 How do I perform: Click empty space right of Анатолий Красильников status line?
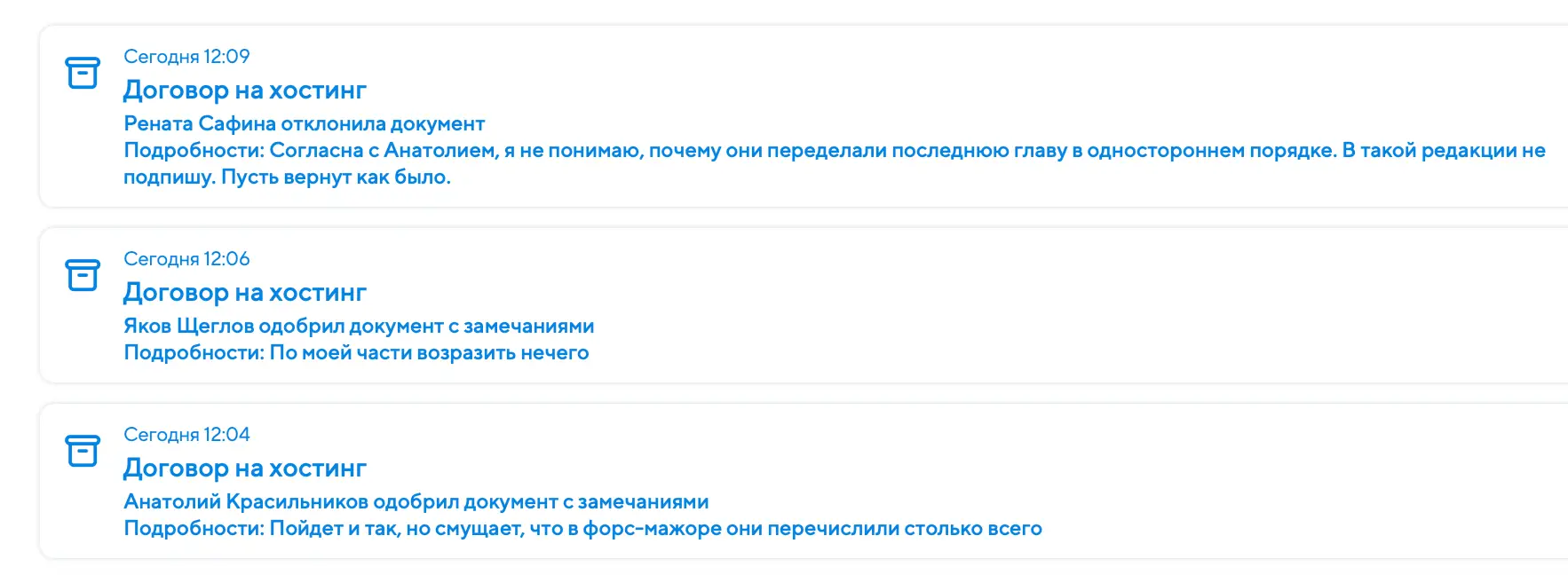pyautogui.click(x=1065, y=502)
